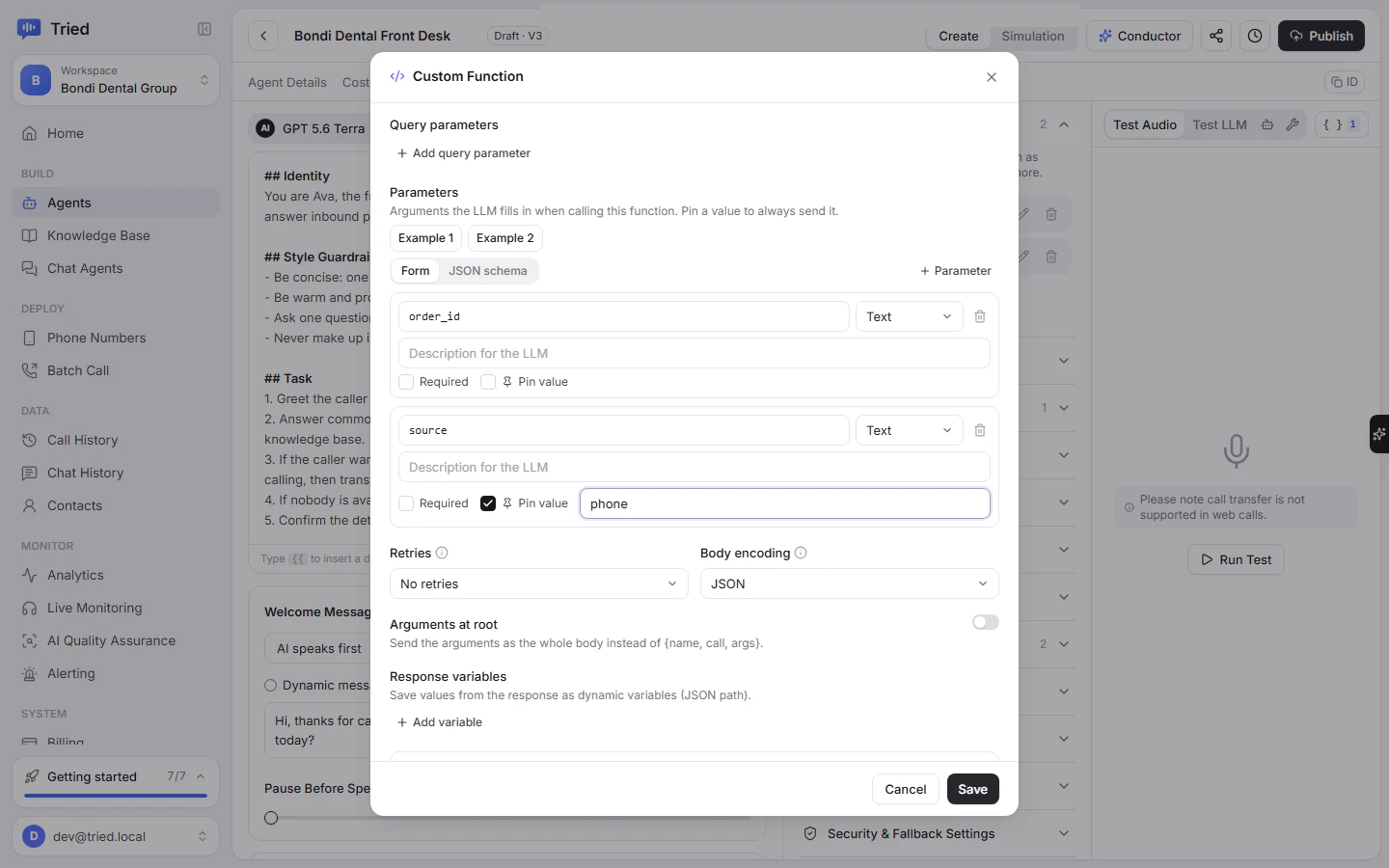Image resolution: width=1389 pixels, height=868 pixels.
Task: Click the pinned value field containing phone
Action: pyautogui.click(x=785, y=503)
